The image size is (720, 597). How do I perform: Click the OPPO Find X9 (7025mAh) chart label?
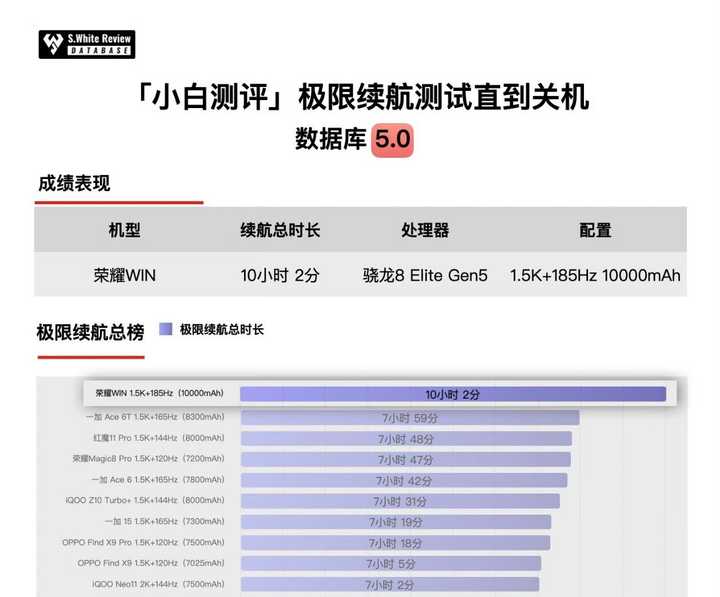pyautogui.click(x=151, y=563)
